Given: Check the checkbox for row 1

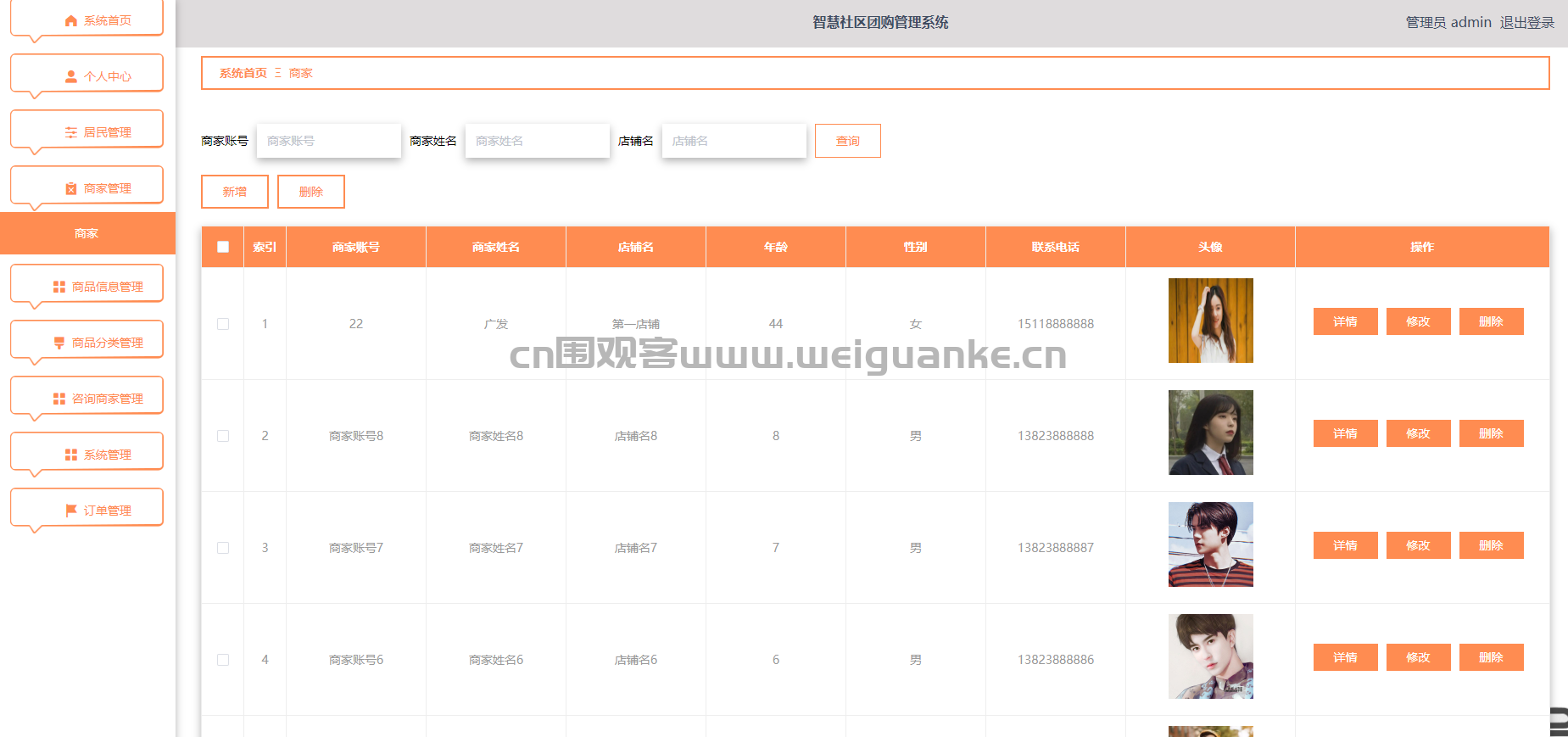Looking at the screenshot, I should coord(223,324).
